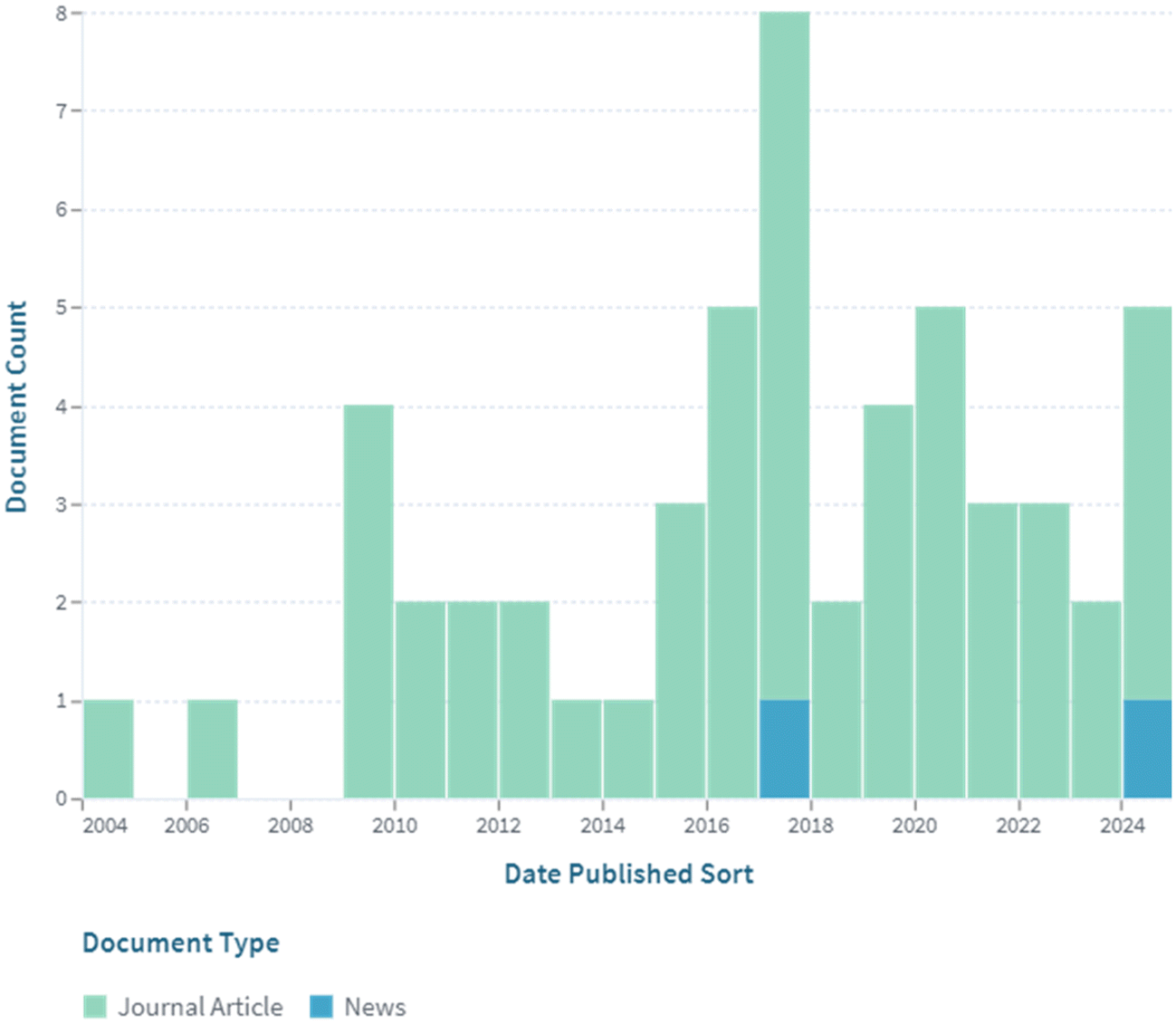
Task: Click the 2004 x-axis label
Action: click(105, 826)
